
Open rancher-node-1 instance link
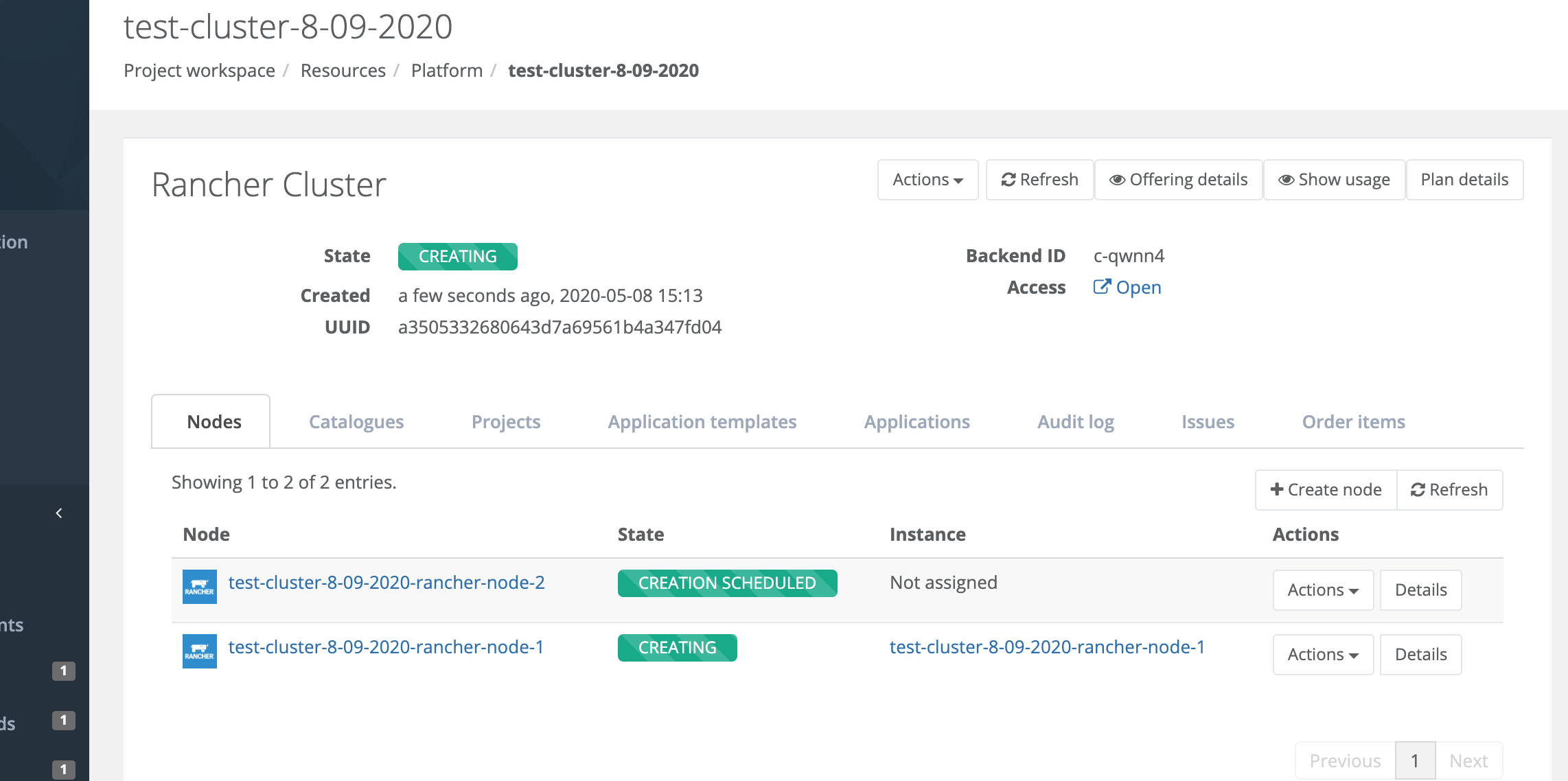tap(1047, 647)
